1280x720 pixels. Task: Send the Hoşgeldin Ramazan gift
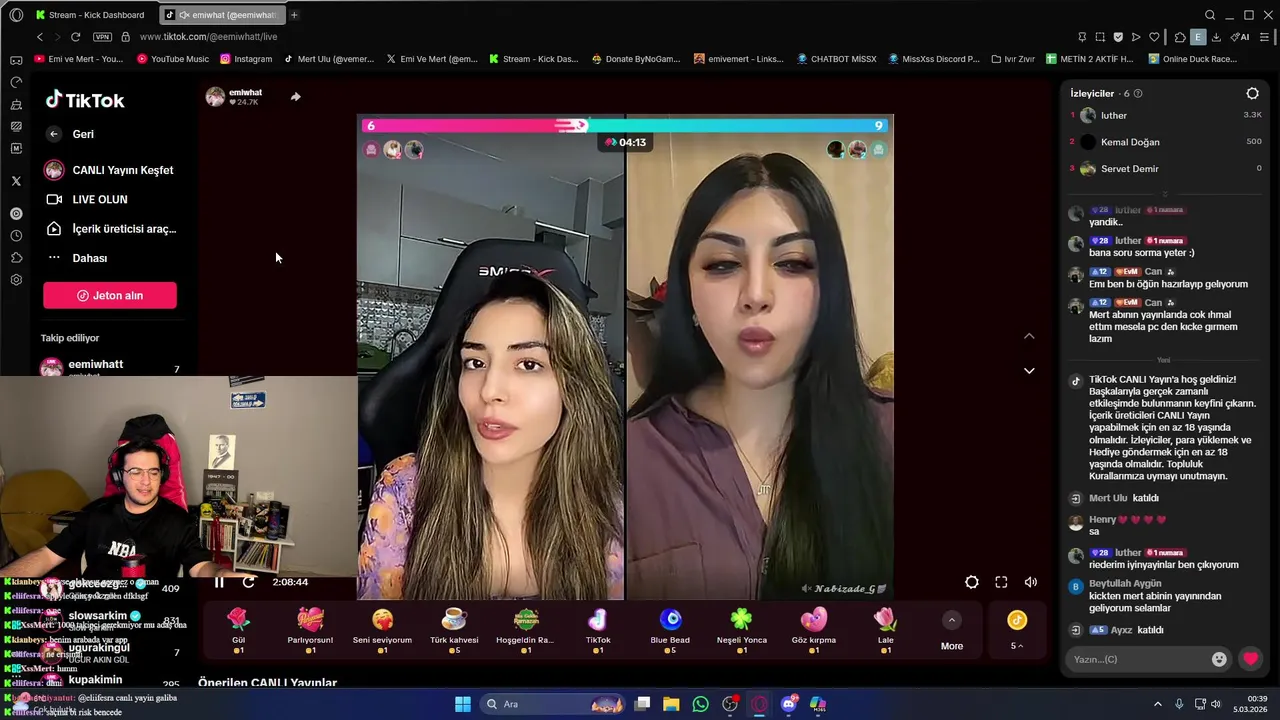point(526,630)
